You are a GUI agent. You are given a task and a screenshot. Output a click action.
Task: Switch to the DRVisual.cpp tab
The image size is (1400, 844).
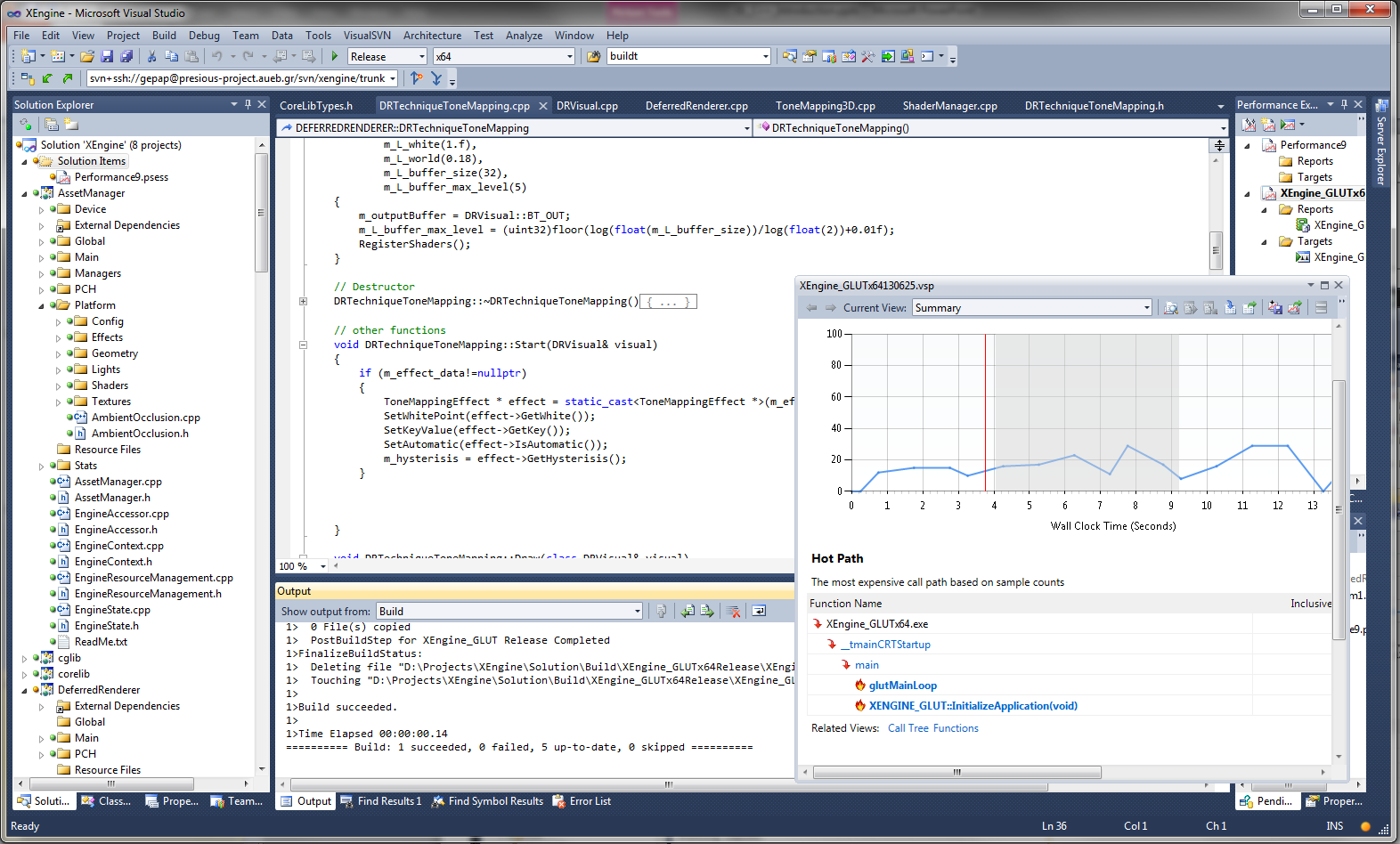[587, 105]
